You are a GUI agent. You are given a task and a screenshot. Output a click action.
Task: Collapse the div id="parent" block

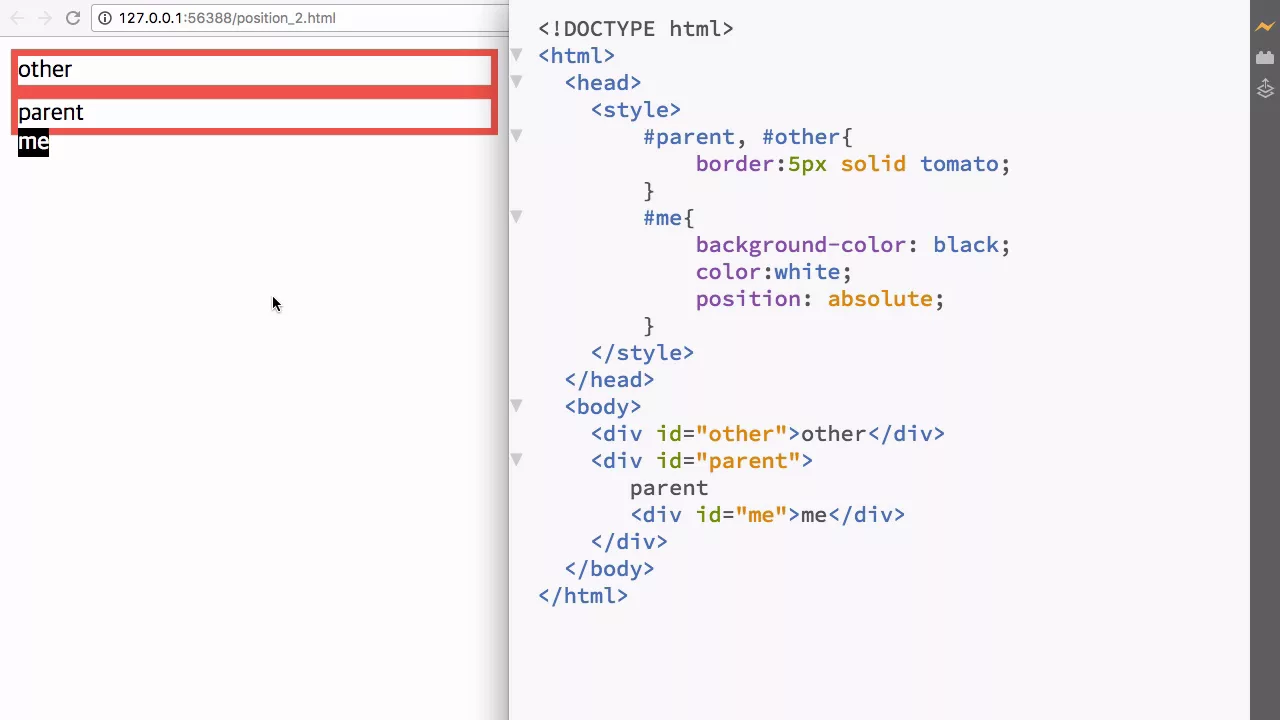click(516, 459)
